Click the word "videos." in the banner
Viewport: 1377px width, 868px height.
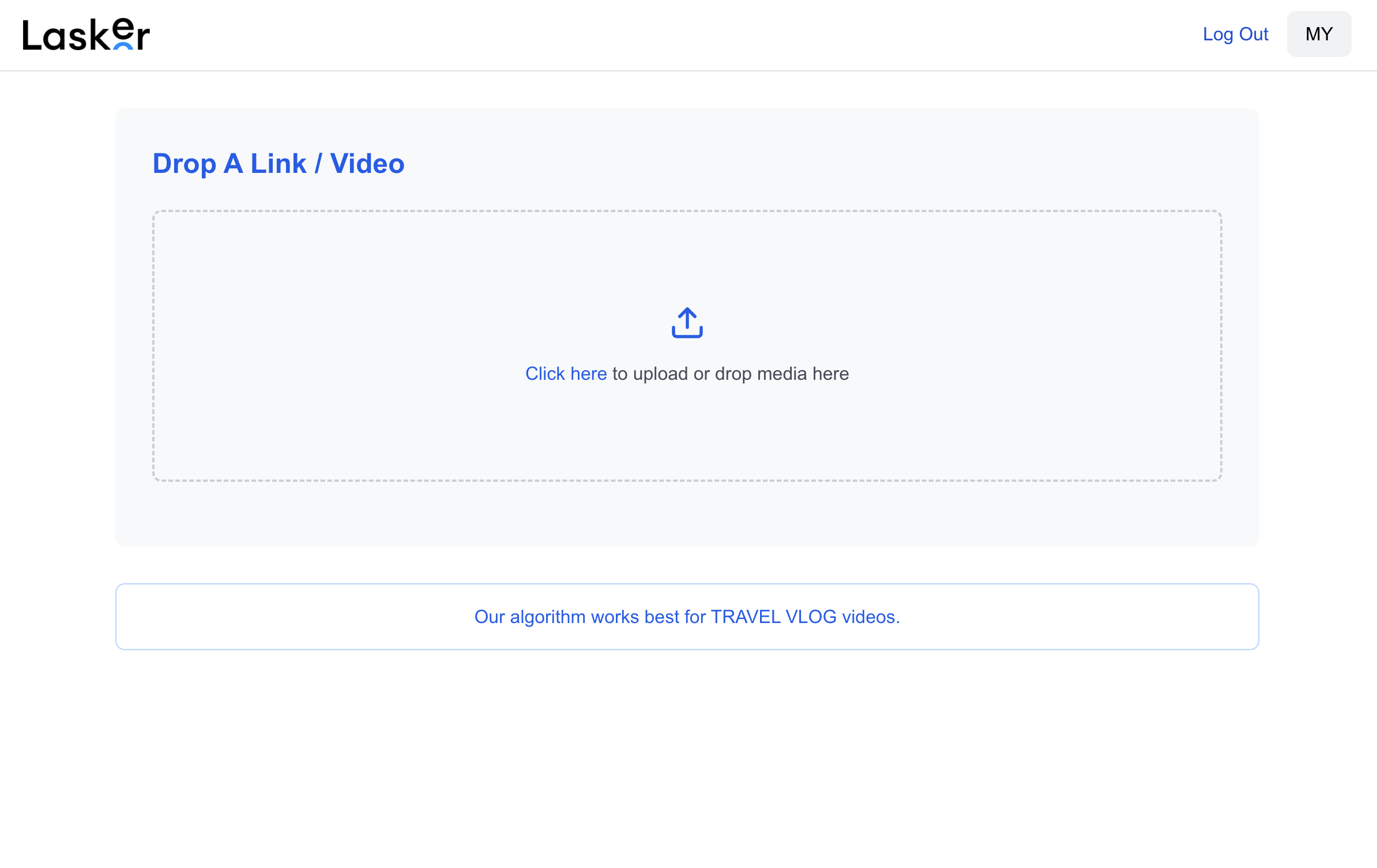pos(871,617)
